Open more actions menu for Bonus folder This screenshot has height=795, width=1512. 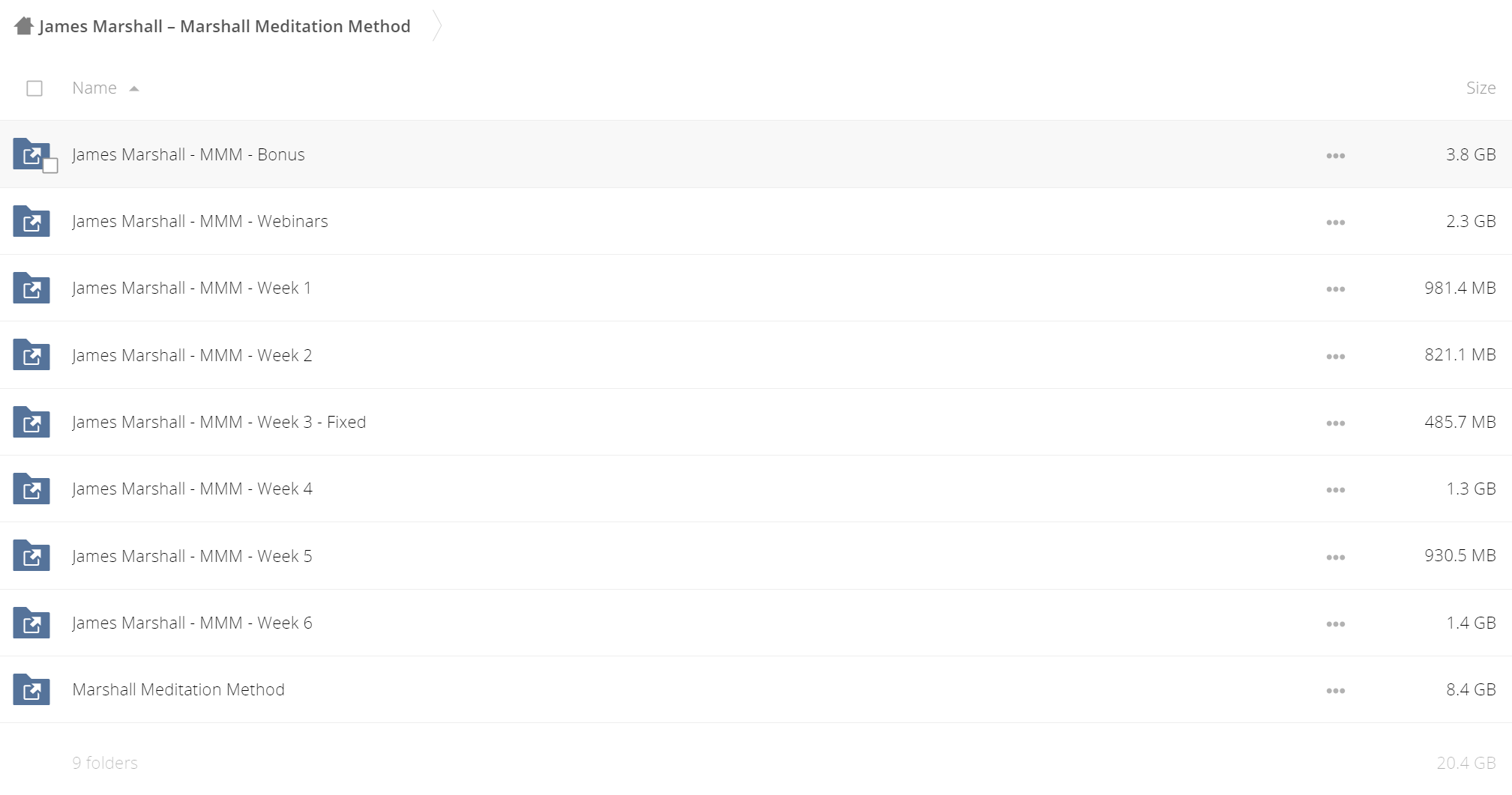[x=1335, y=156]
